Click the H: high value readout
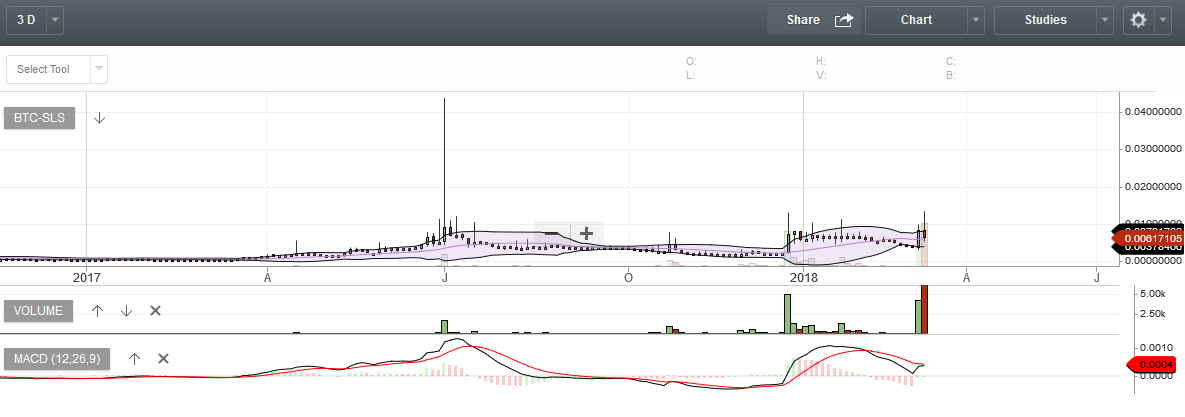 [821, 61]
